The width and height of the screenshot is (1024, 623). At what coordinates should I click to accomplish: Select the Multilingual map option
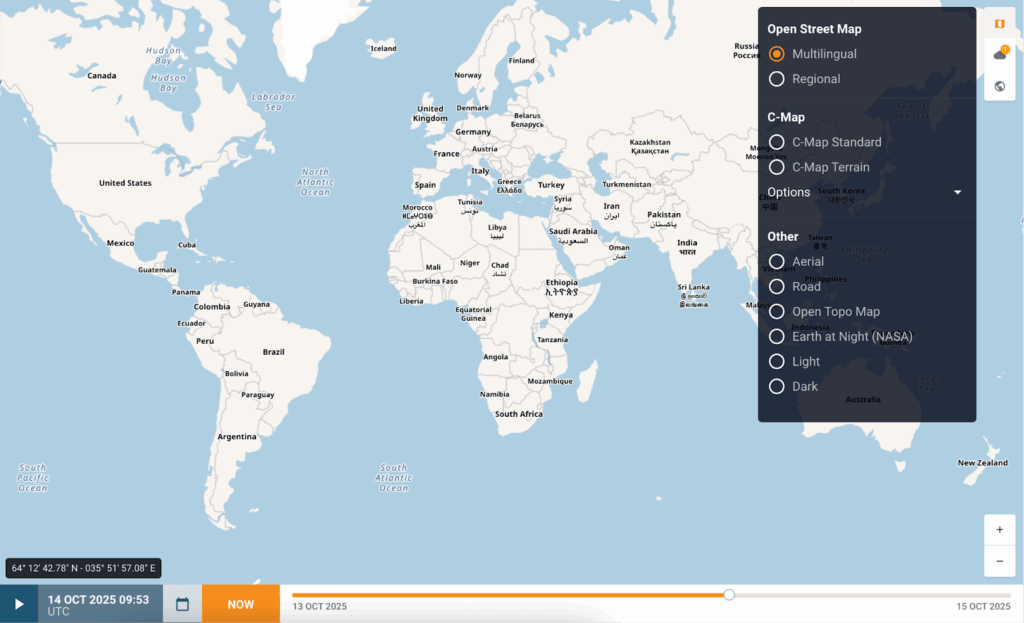[x=777, y=54]
